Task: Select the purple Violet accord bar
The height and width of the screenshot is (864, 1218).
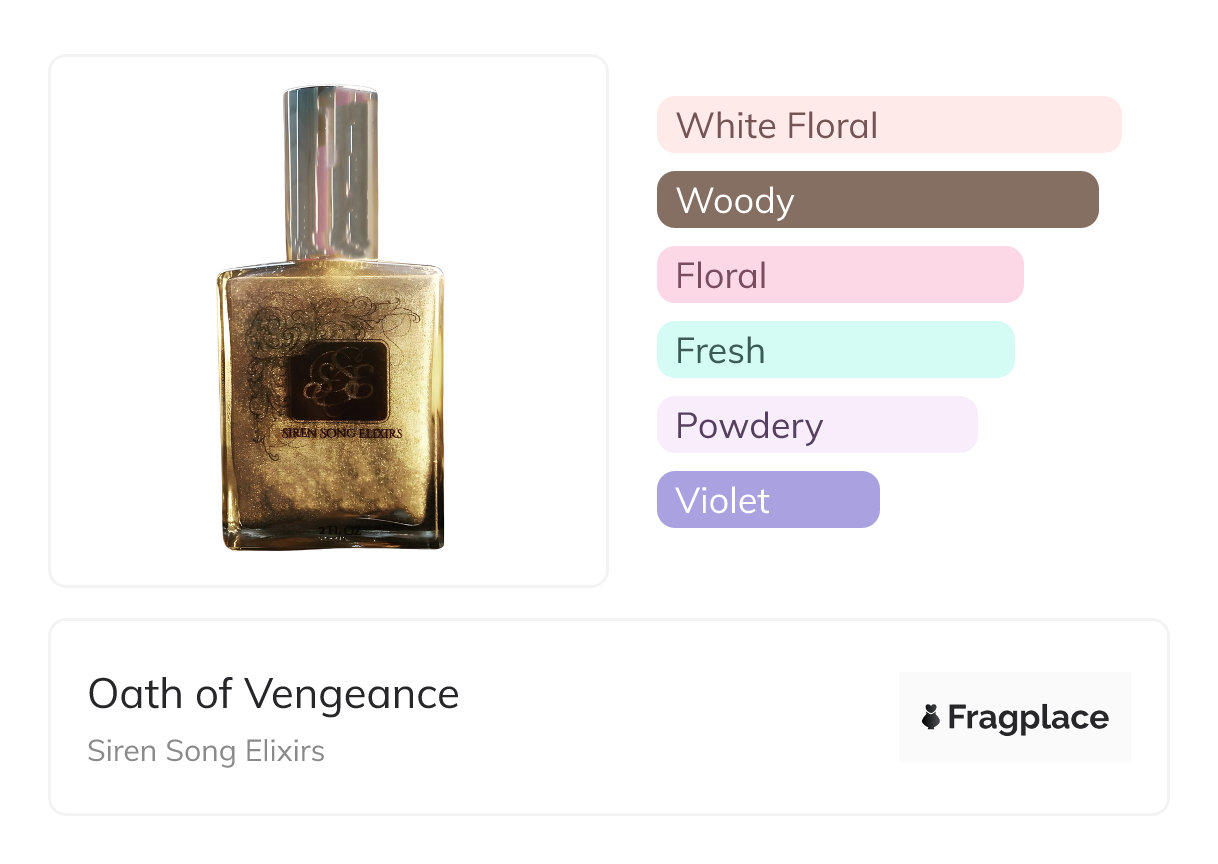Action: coord(767,500)
